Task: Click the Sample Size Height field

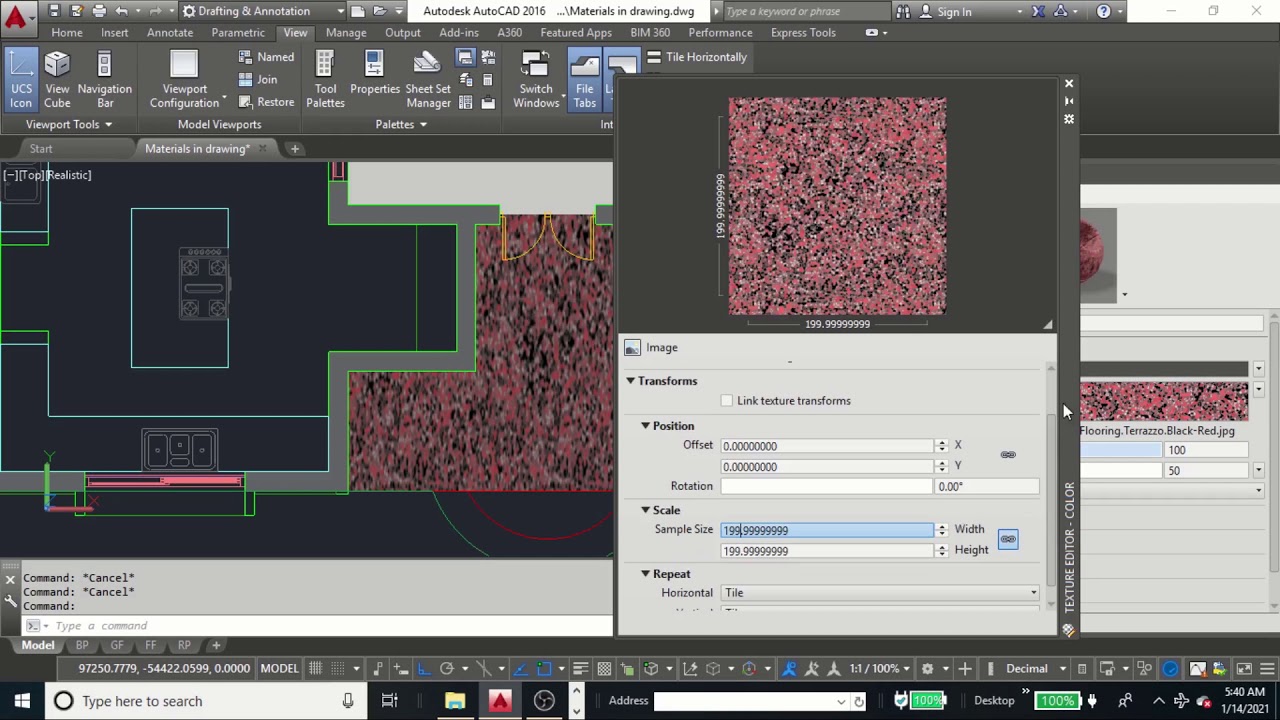Action: point(827,551)
